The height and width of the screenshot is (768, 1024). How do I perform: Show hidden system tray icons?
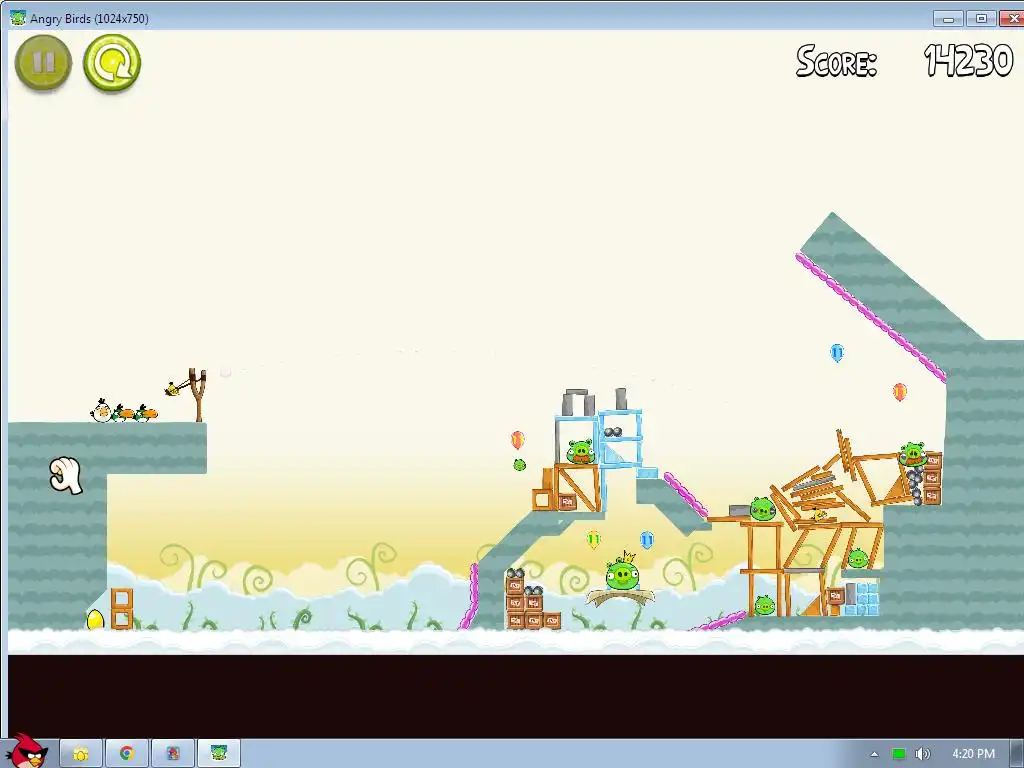[874, 754]
